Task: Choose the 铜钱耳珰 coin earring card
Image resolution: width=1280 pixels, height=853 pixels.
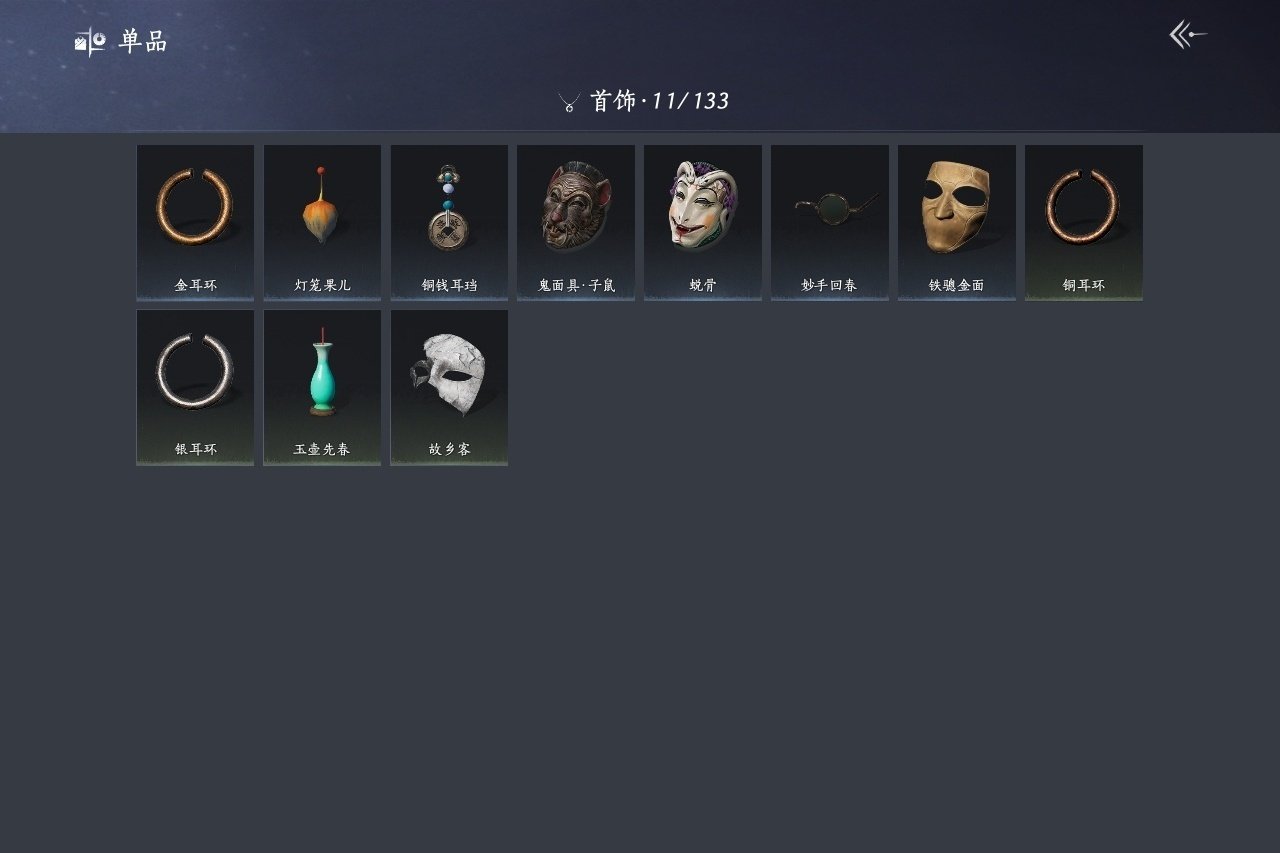Action: [x=449, y=222]
